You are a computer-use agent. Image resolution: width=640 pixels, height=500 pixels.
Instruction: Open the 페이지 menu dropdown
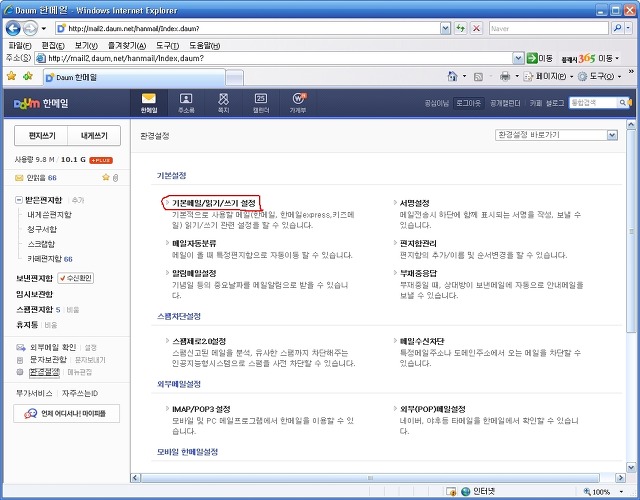(571, 76)
